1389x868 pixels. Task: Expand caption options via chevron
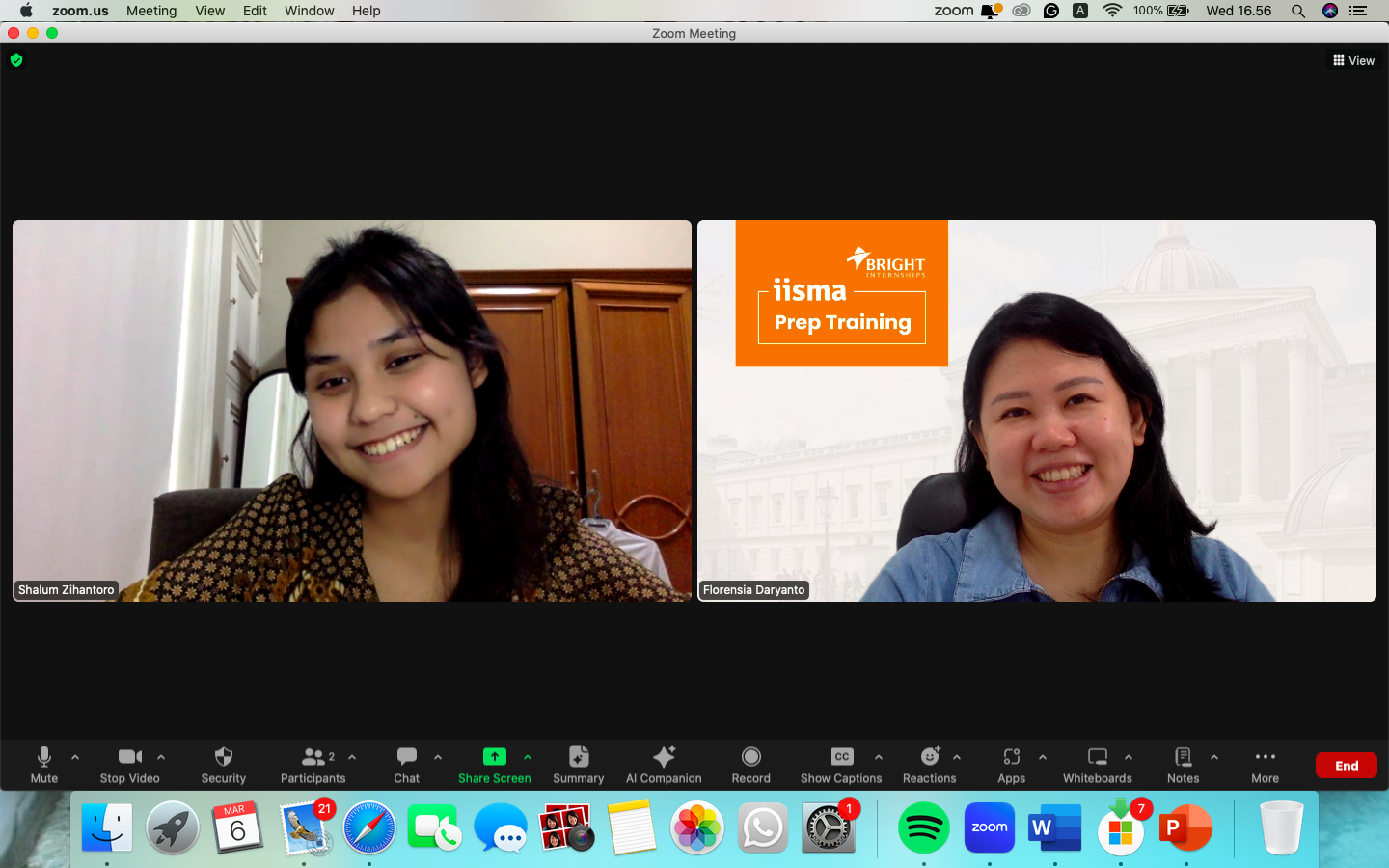pos(879,757)
